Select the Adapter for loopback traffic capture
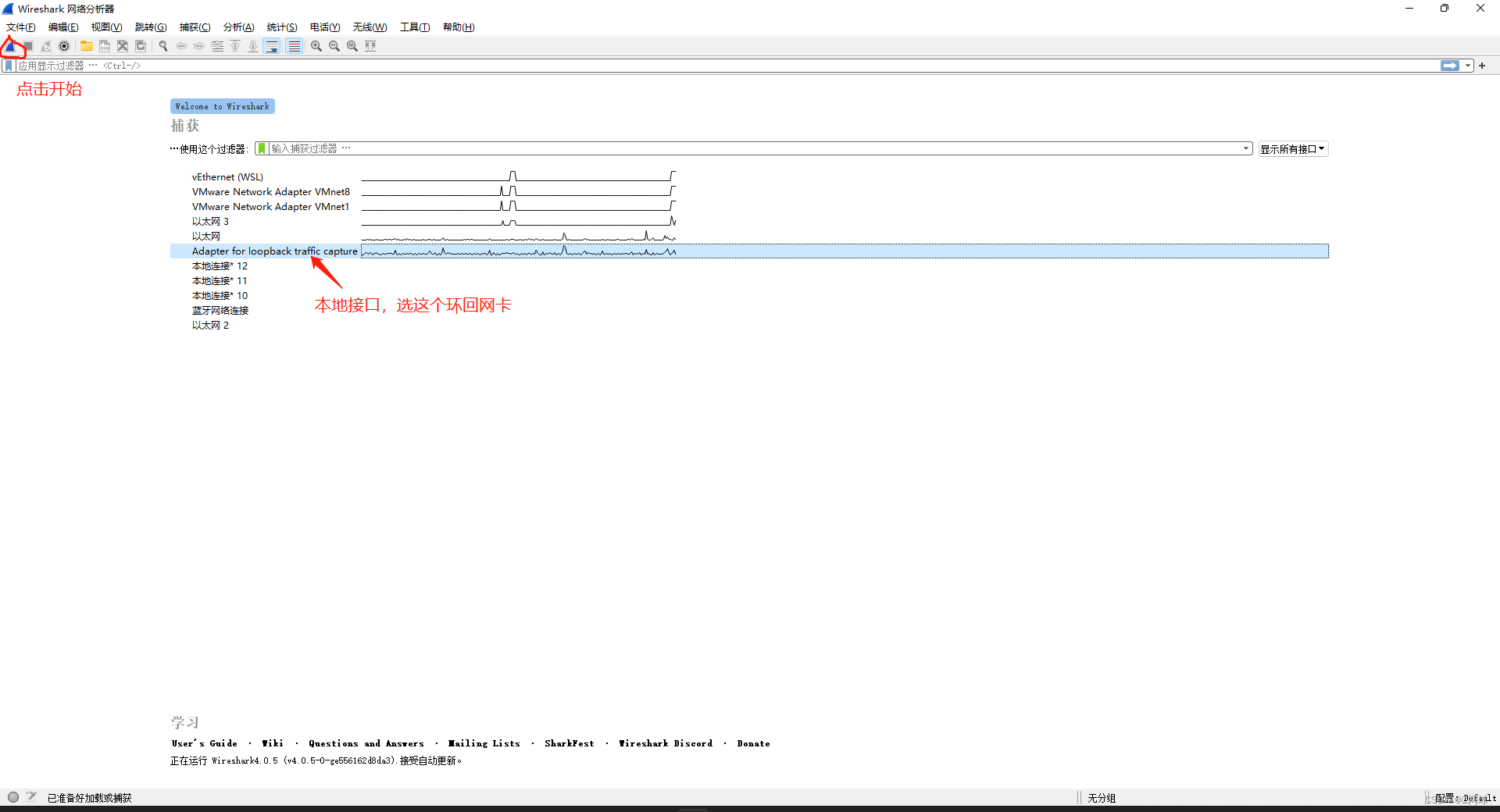 (749, 251)
